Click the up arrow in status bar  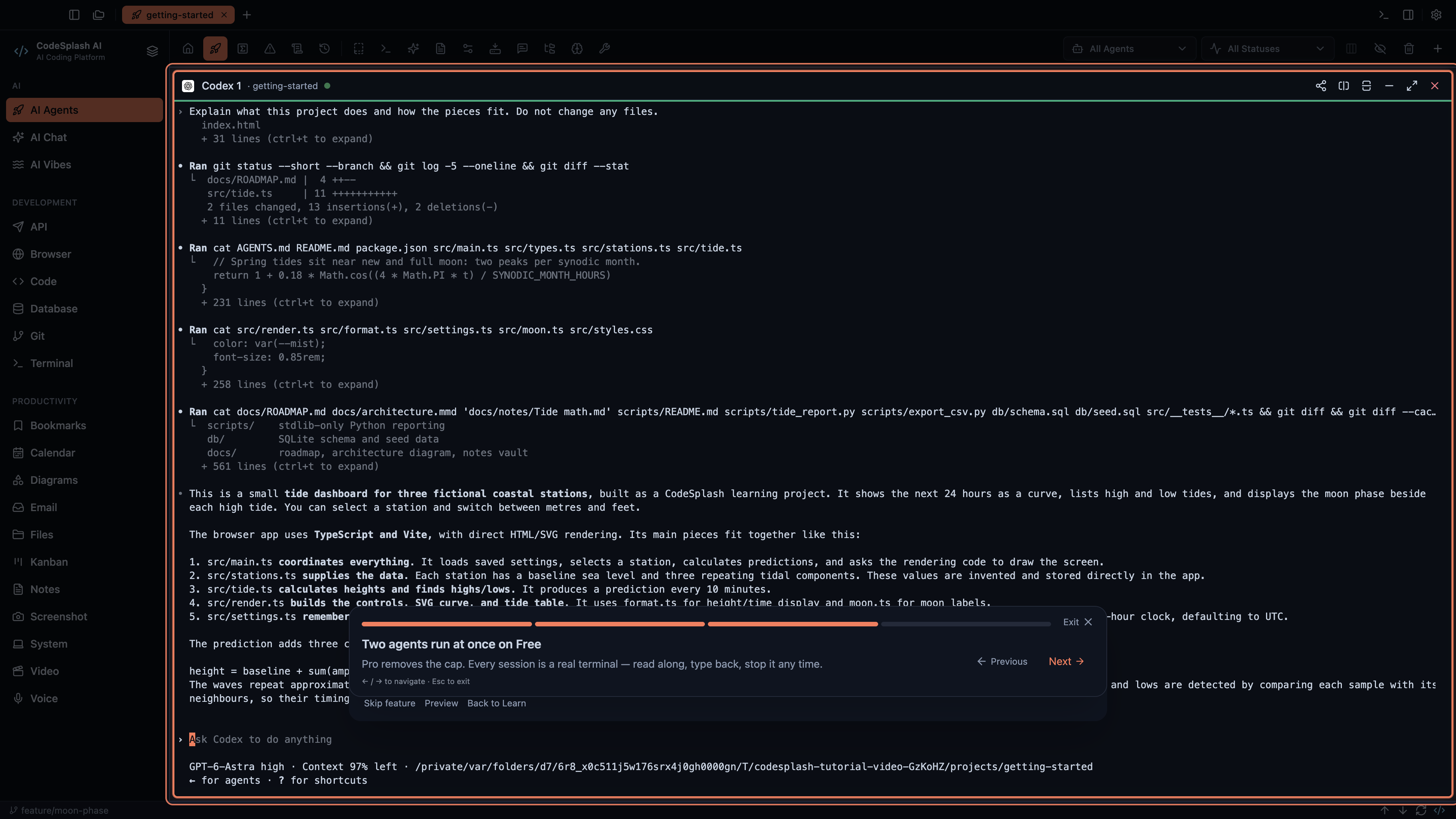[1385, 811]
